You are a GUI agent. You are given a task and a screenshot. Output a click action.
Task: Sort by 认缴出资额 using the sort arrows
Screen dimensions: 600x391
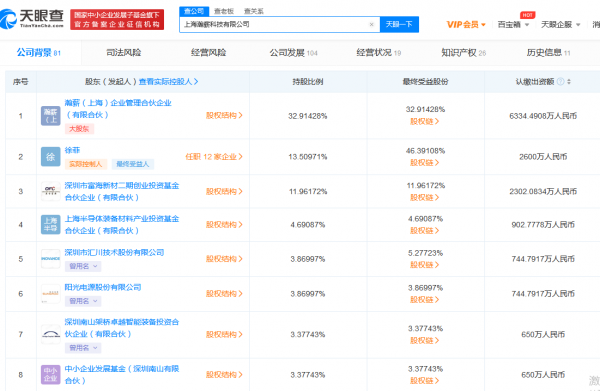[x=569, y=81]
